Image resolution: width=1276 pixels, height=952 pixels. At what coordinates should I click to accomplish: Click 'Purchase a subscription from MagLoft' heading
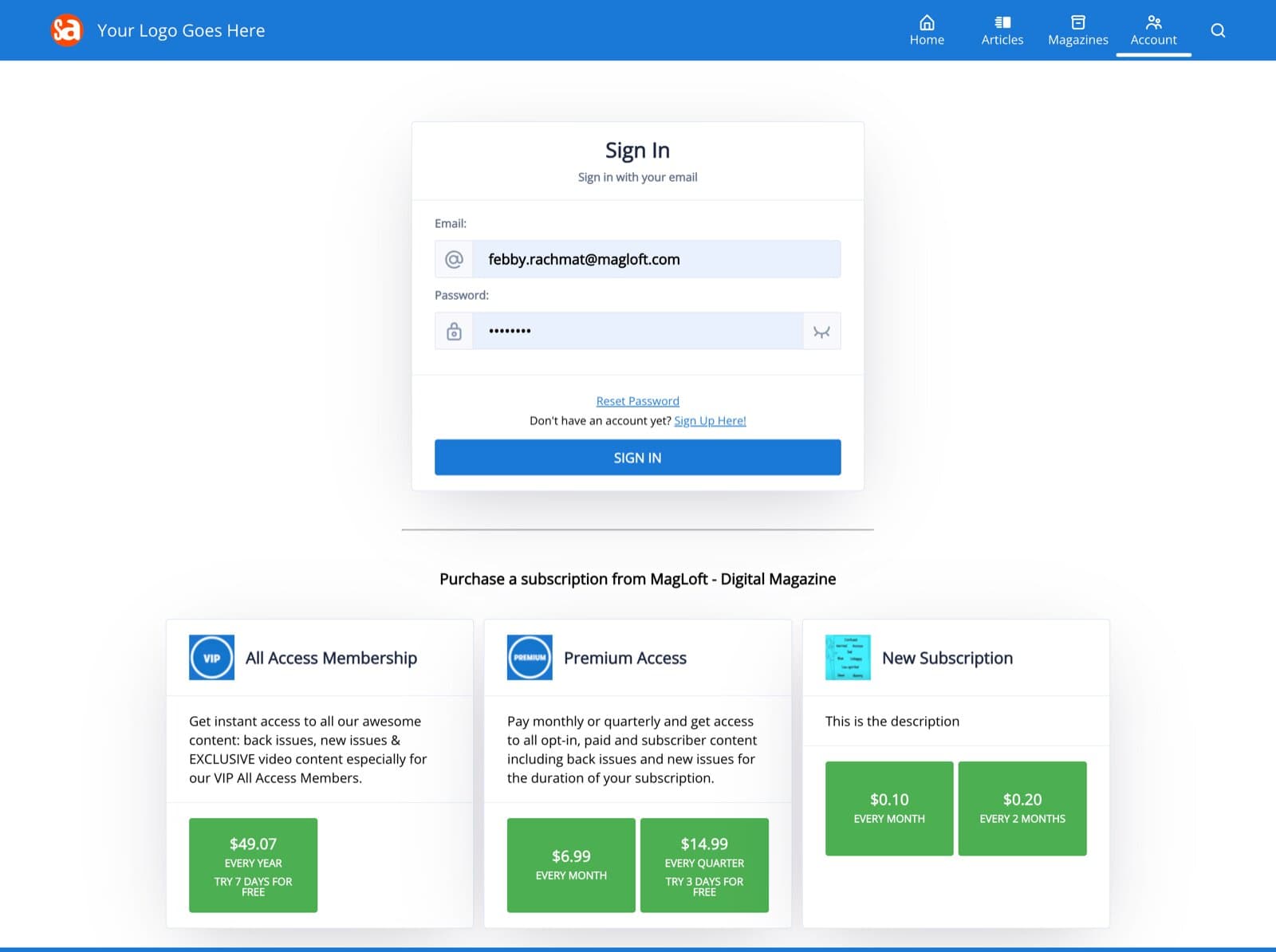click(638, 579)
